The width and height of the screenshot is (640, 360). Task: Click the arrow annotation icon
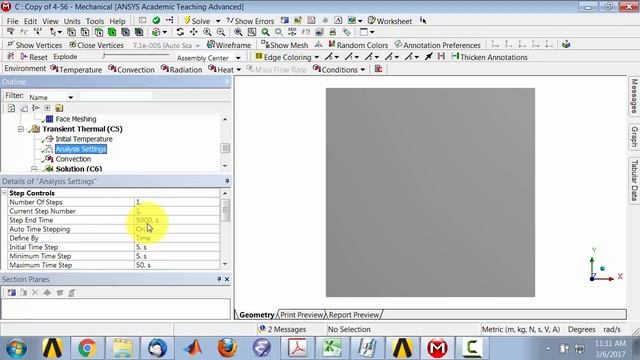click(x=428, y=57)
